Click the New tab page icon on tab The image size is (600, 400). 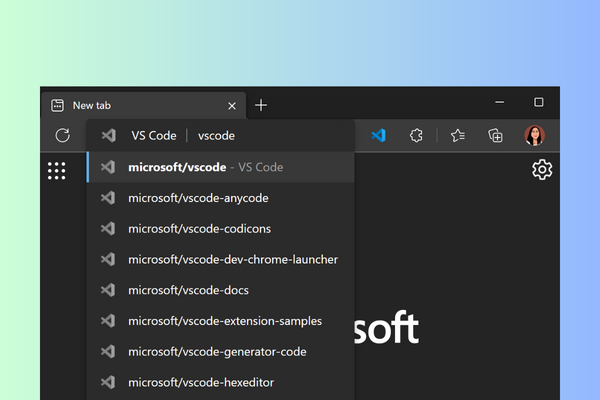point(57,105)
